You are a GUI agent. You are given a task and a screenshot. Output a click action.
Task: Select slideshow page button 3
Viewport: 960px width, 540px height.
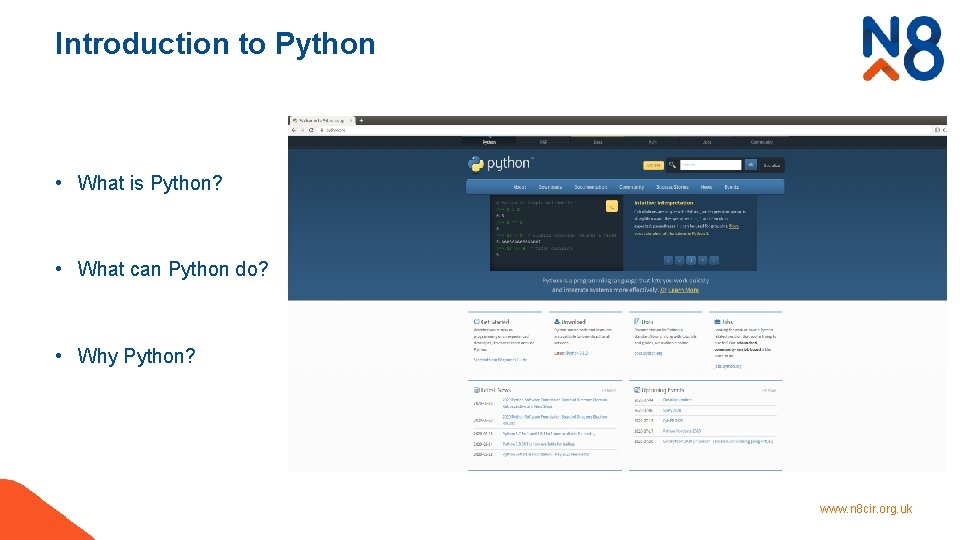pos(691,260)
